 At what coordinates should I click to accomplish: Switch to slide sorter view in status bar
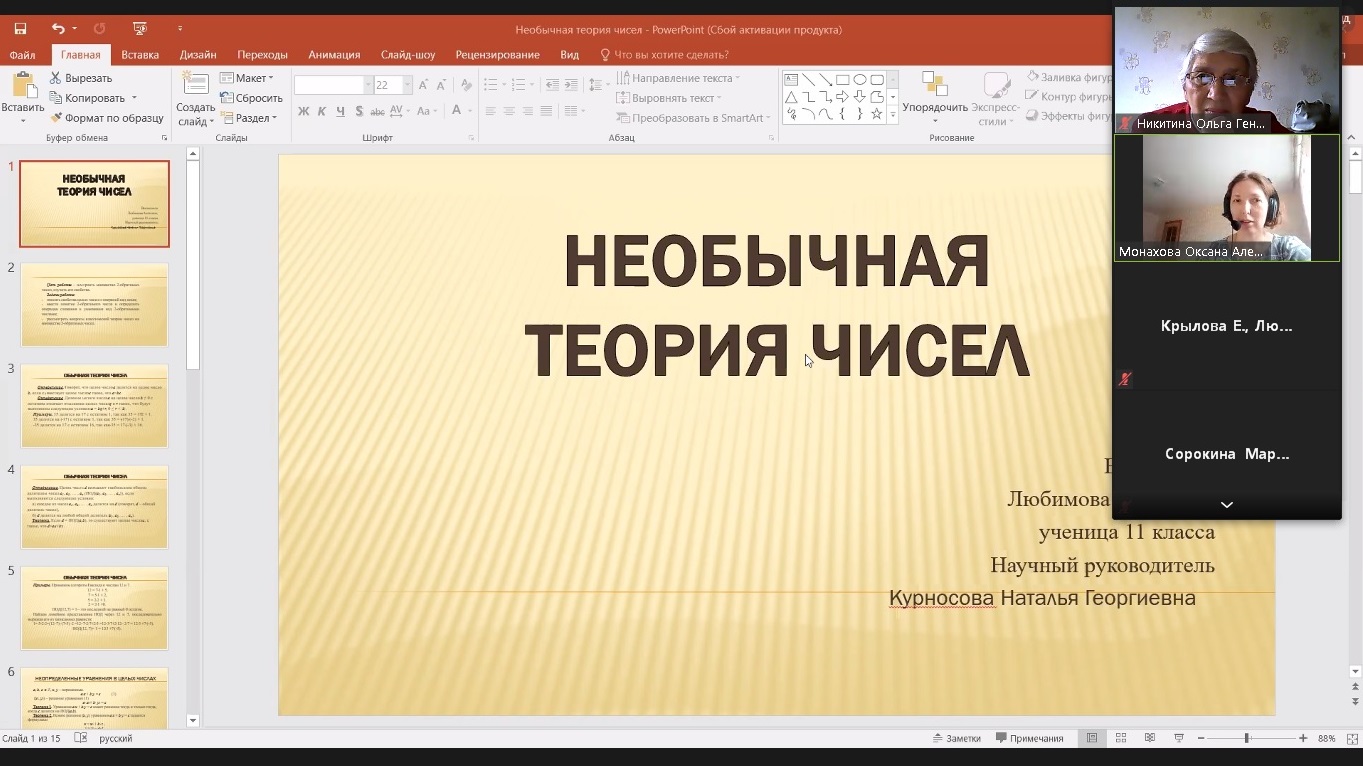(x=1121, y=738)
